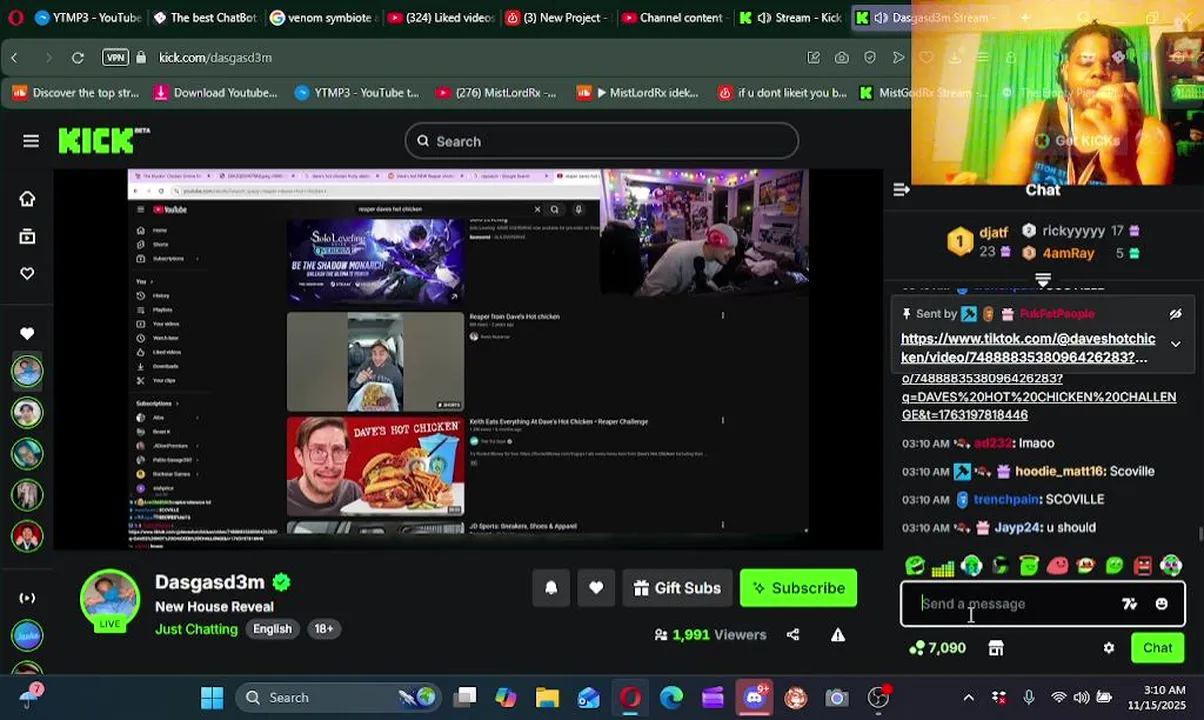This screenshot has height=720, width=1204.
Task: Open screenshot camera icon in address bar
Action: 842,58
